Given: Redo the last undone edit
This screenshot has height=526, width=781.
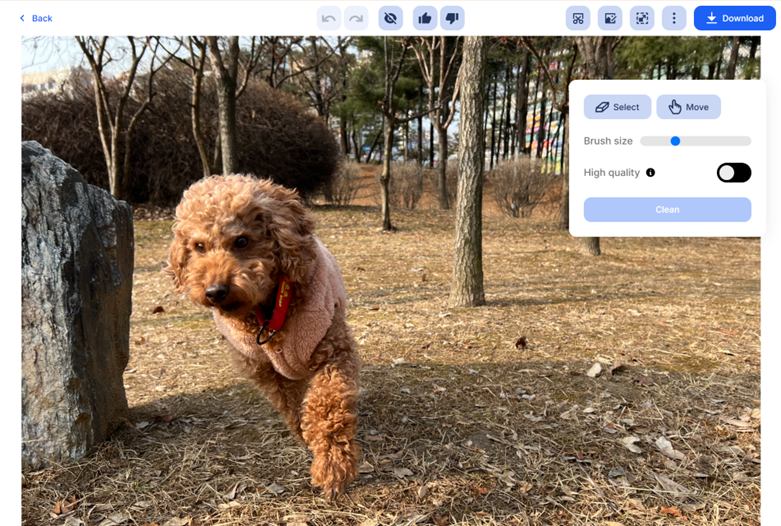Looking at the screenshot, I should click(x=356, y=18).
